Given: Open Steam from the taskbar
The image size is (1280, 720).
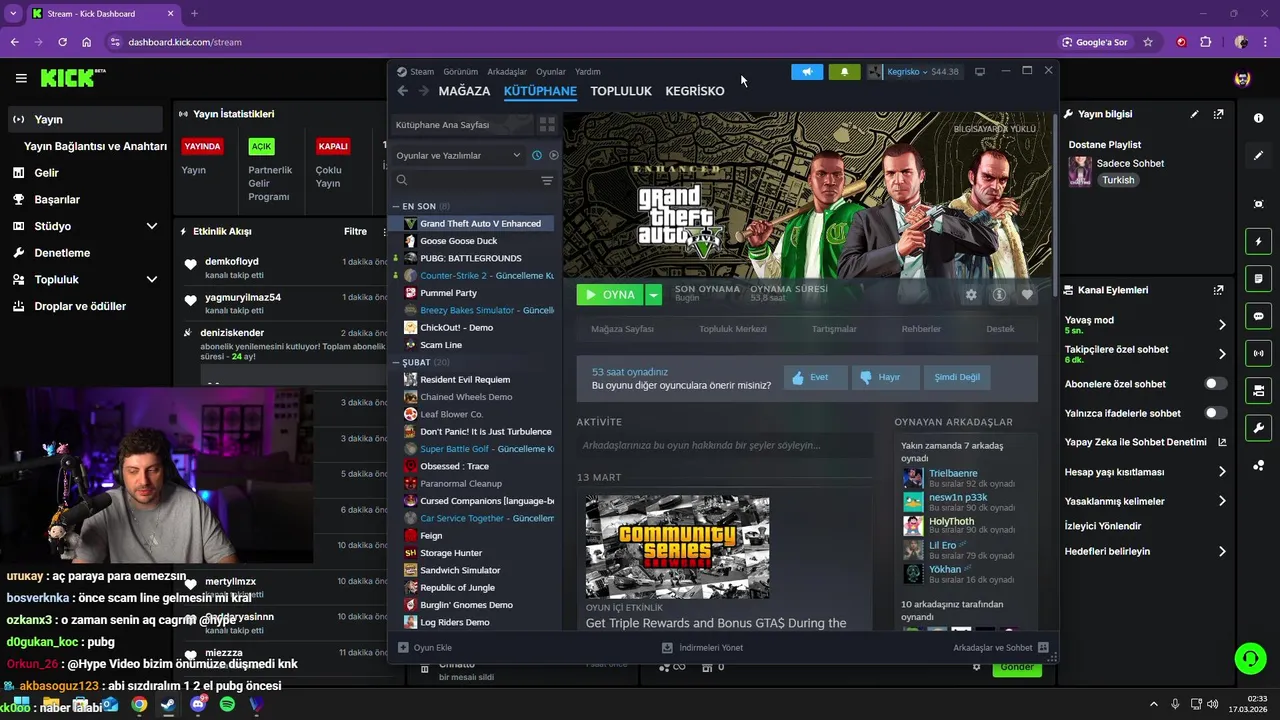Looking at the screenshot, I should click(x=168, y=705).
